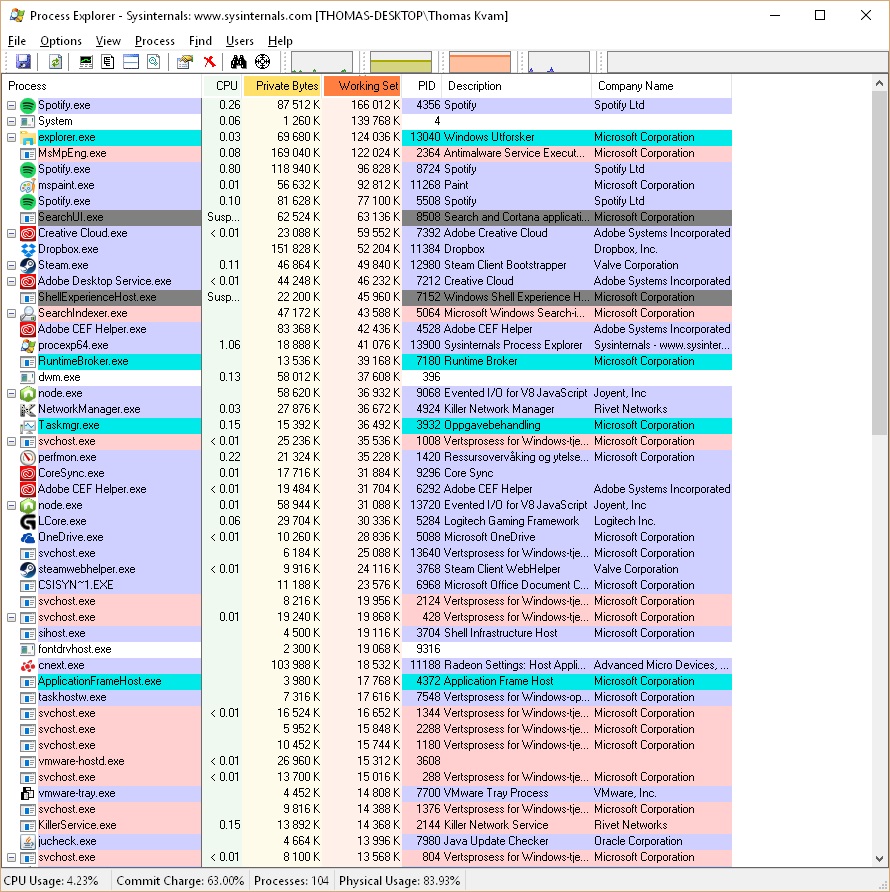Open the Properties toolbar icon
The height and width of the screenshot is (892, 890).
click(x=184, y=61)
